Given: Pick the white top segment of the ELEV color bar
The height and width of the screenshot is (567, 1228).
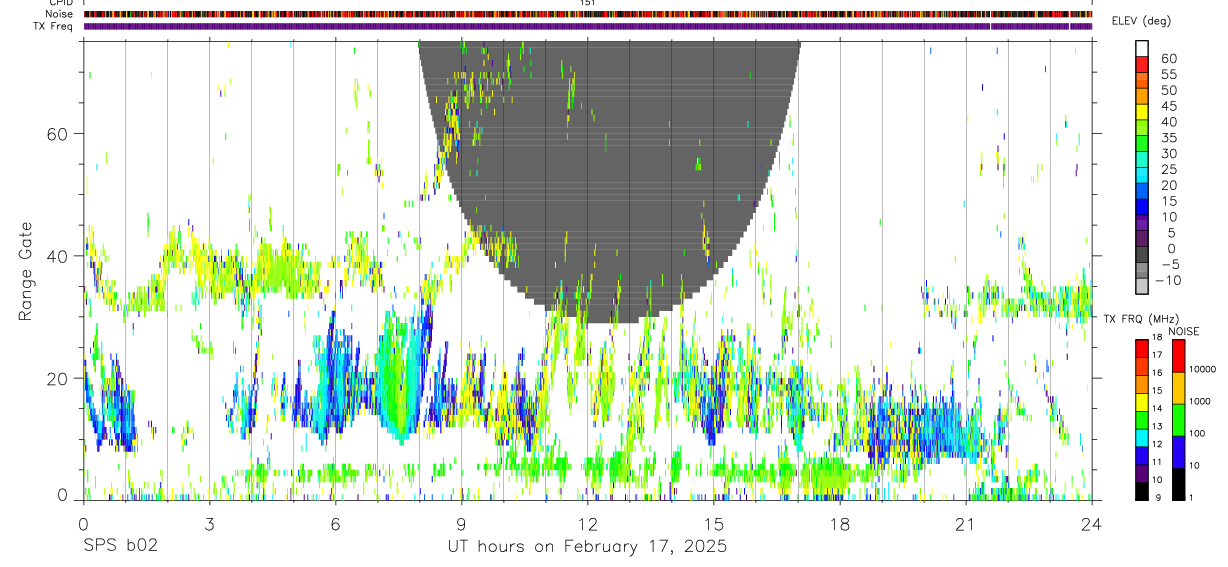Looking at the screenshot, I should point(1143,49).
